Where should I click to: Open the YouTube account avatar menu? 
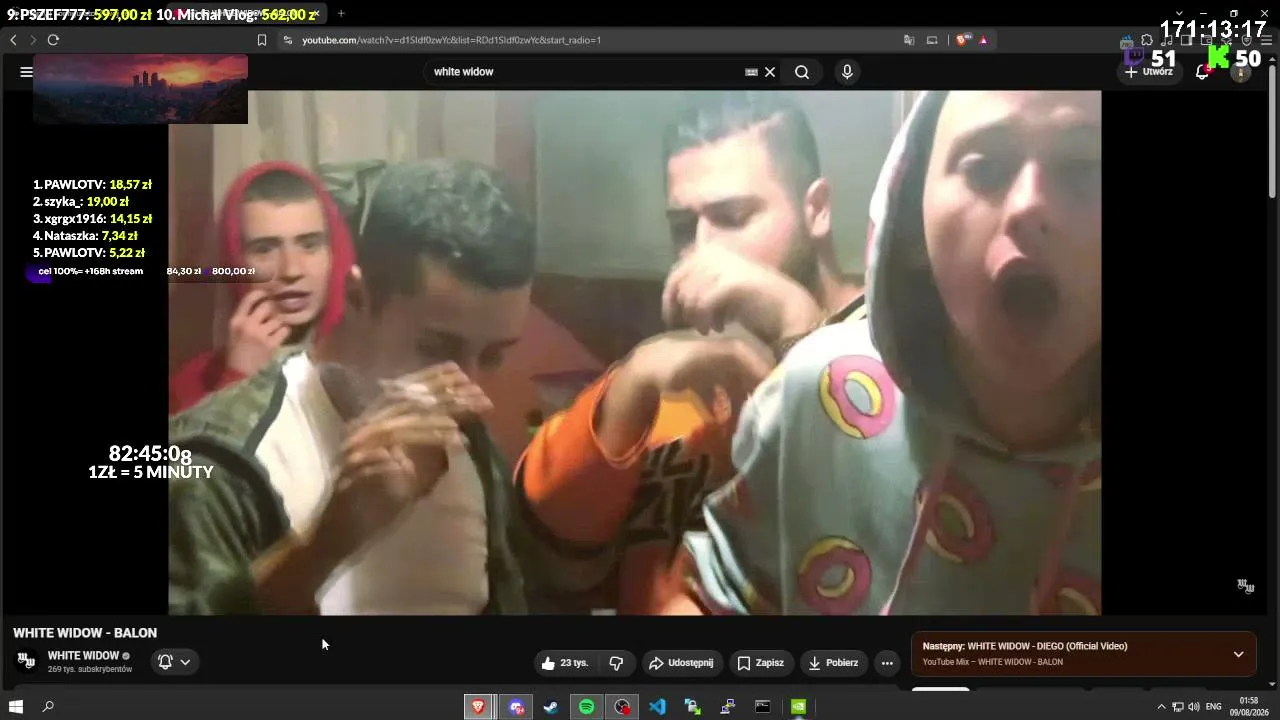tap(1241, 72)
